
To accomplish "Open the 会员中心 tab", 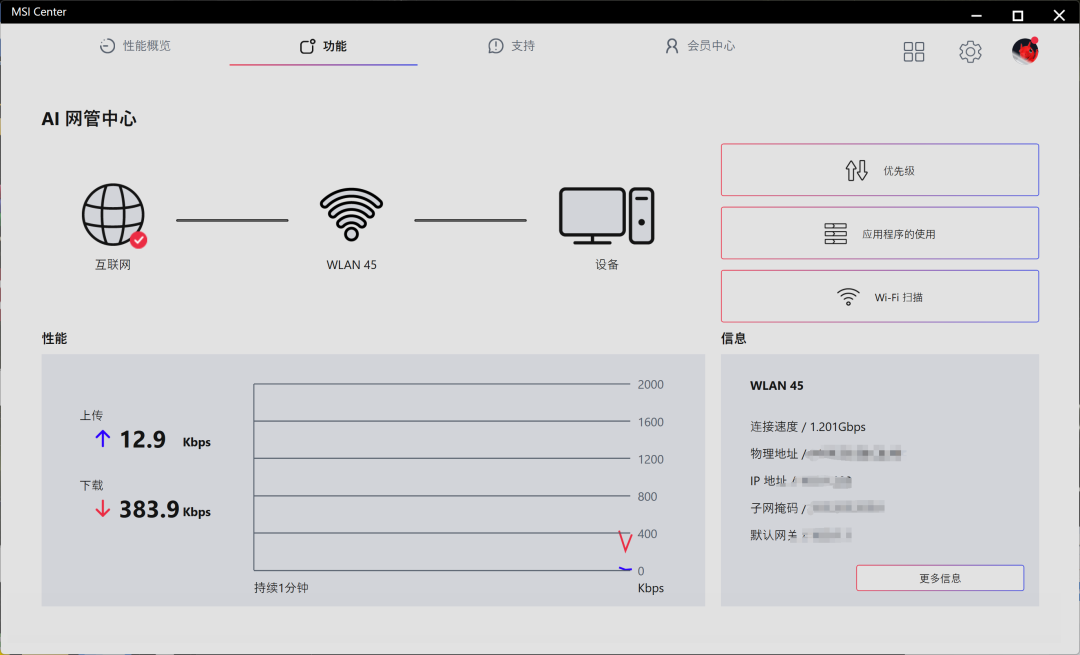I will pyautogui.click(x=700, y=46).
